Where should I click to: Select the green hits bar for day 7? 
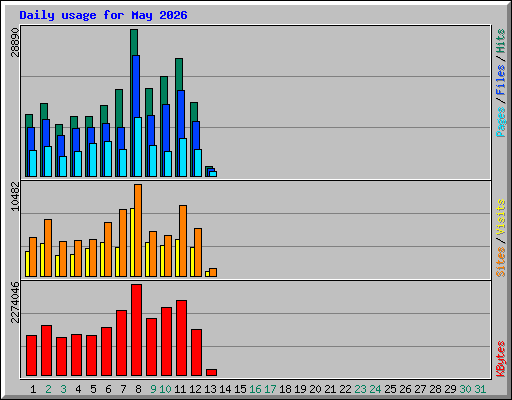click(119, 108)
